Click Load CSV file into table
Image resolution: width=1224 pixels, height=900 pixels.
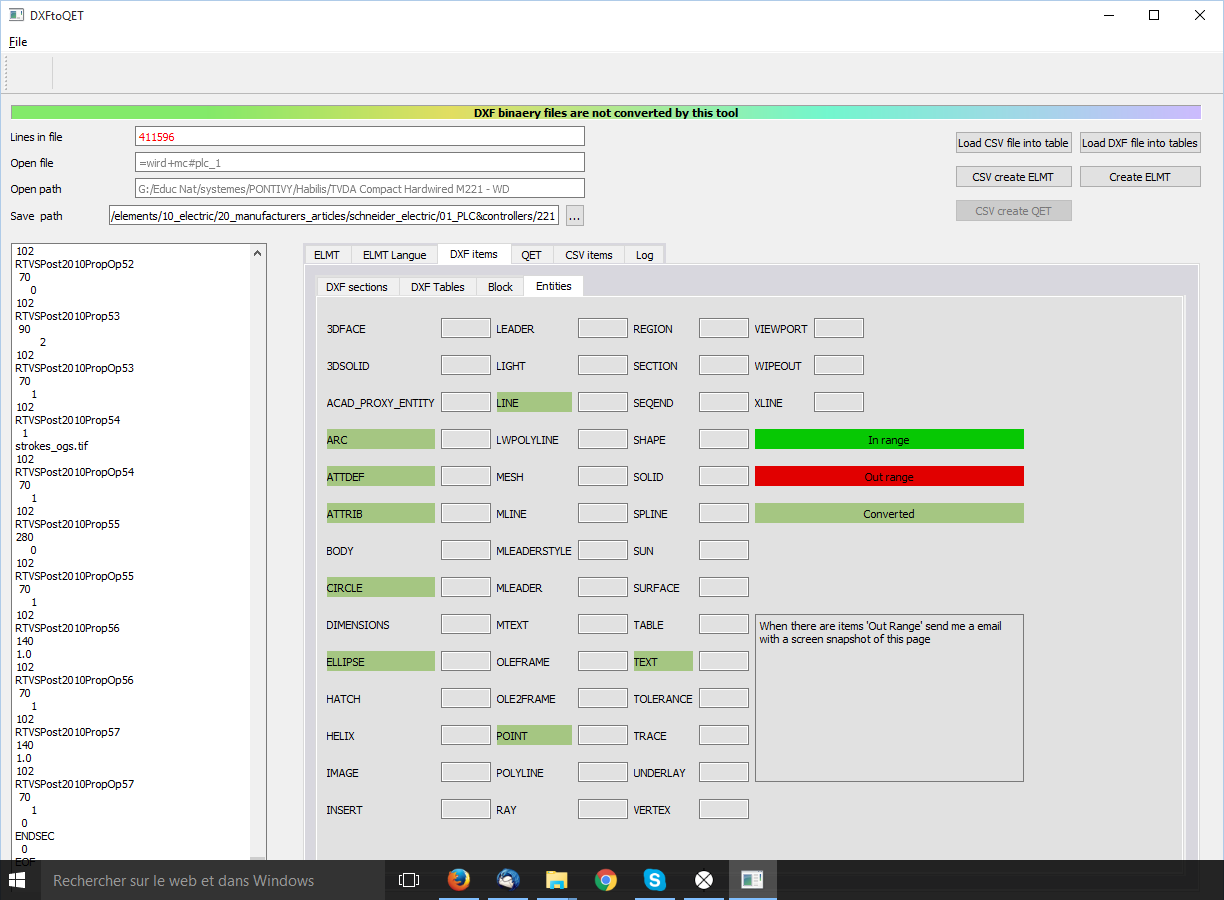[1013, 143]
